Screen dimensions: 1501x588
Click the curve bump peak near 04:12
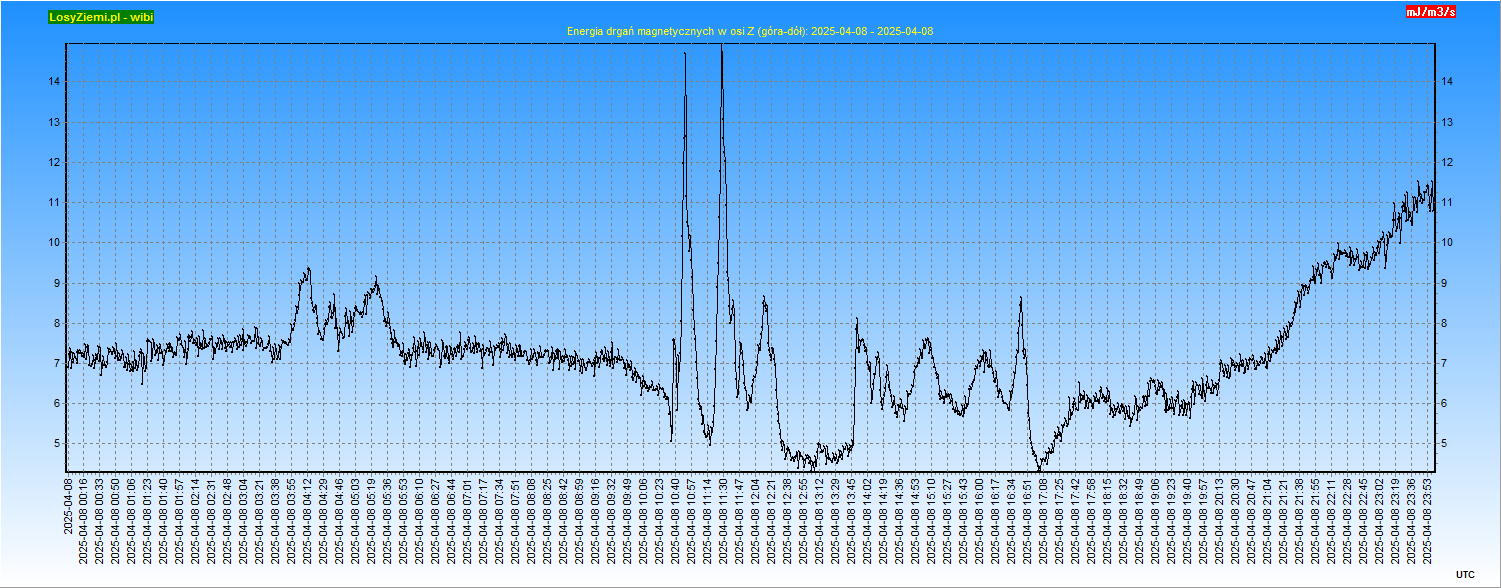(x=308, y=268)
